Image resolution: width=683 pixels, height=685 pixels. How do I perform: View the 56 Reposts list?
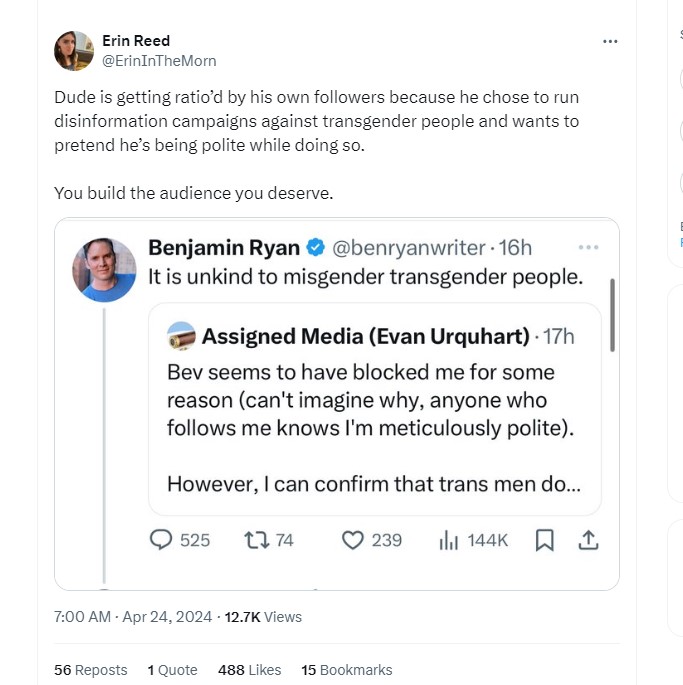[x=91, y=670]
